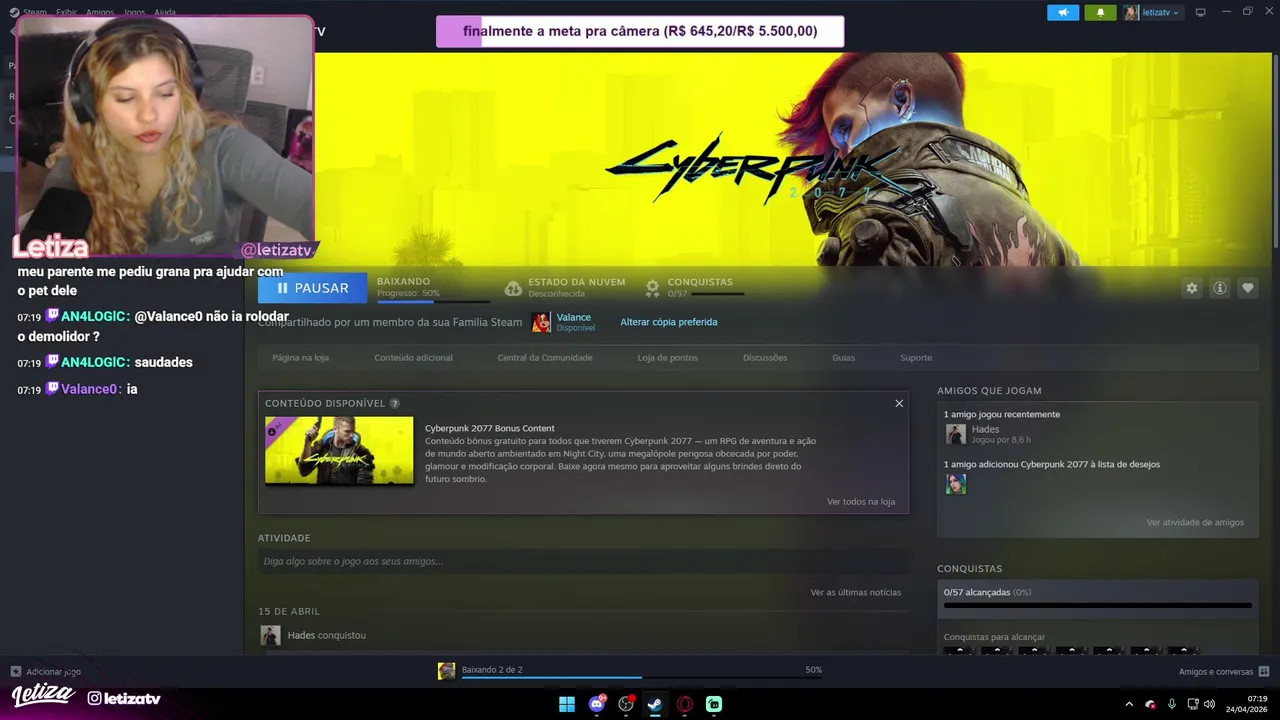Viewport: 1280px width, 720px height.
Task: Click the Alterar cópia preferida link
Action: (x=669, y=322)
